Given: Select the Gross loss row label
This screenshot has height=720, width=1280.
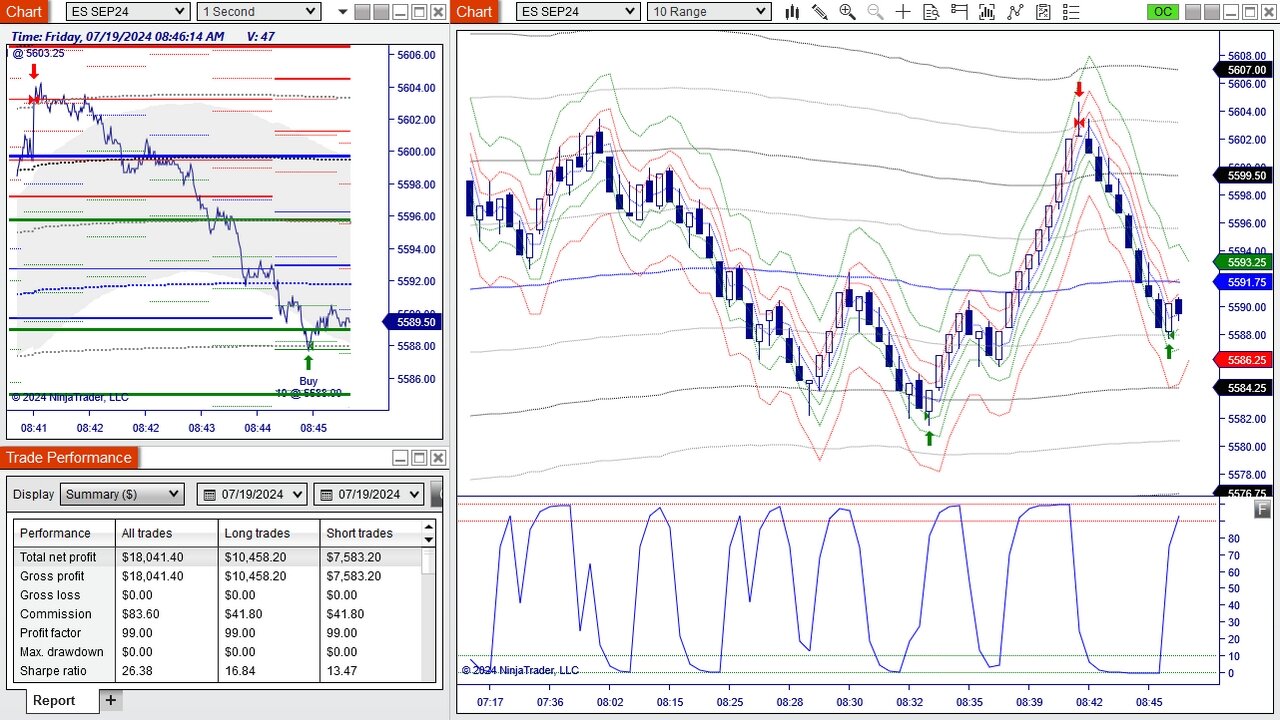Looking at the screenshot, I should pyautogui.click(x=50, y=595).
